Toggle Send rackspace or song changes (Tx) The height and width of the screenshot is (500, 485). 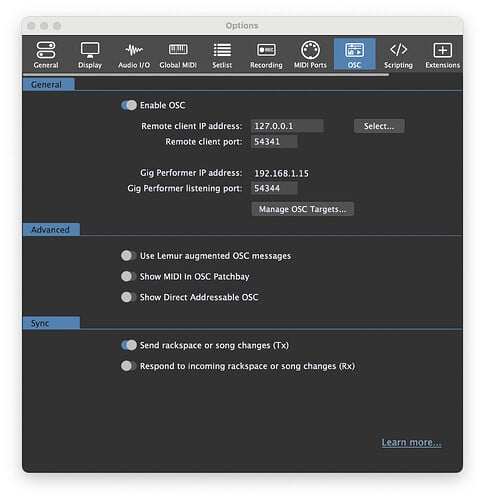pos(129,345)
